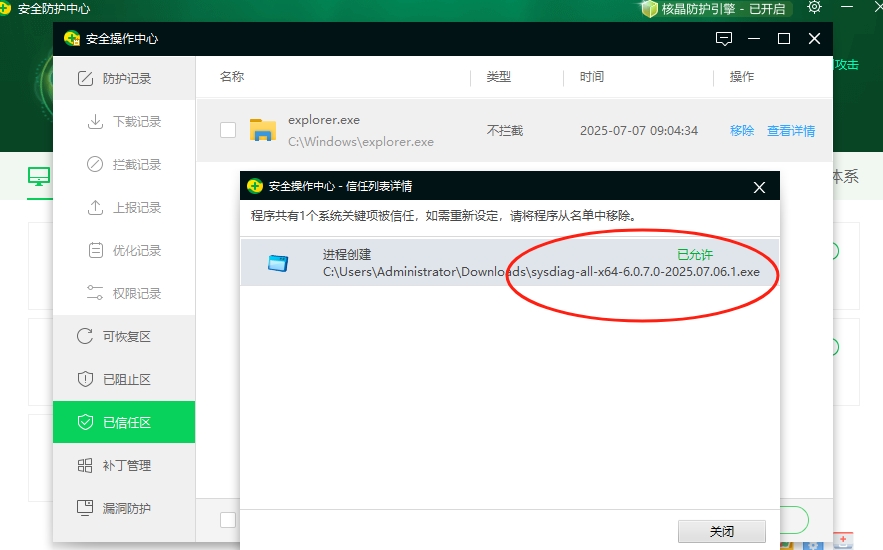Select the sysdiag-all-x64 process entry row
The width and height of the screenshot is (883, 550).
pos(508,263)
